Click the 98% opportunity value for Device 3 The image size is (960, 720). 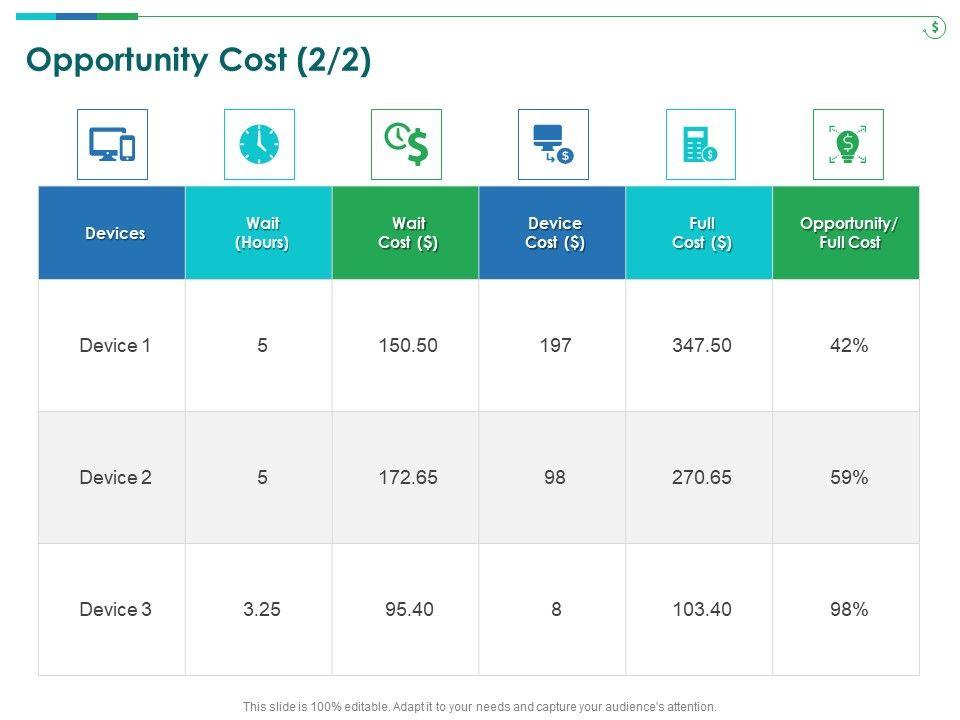[848, 609]
